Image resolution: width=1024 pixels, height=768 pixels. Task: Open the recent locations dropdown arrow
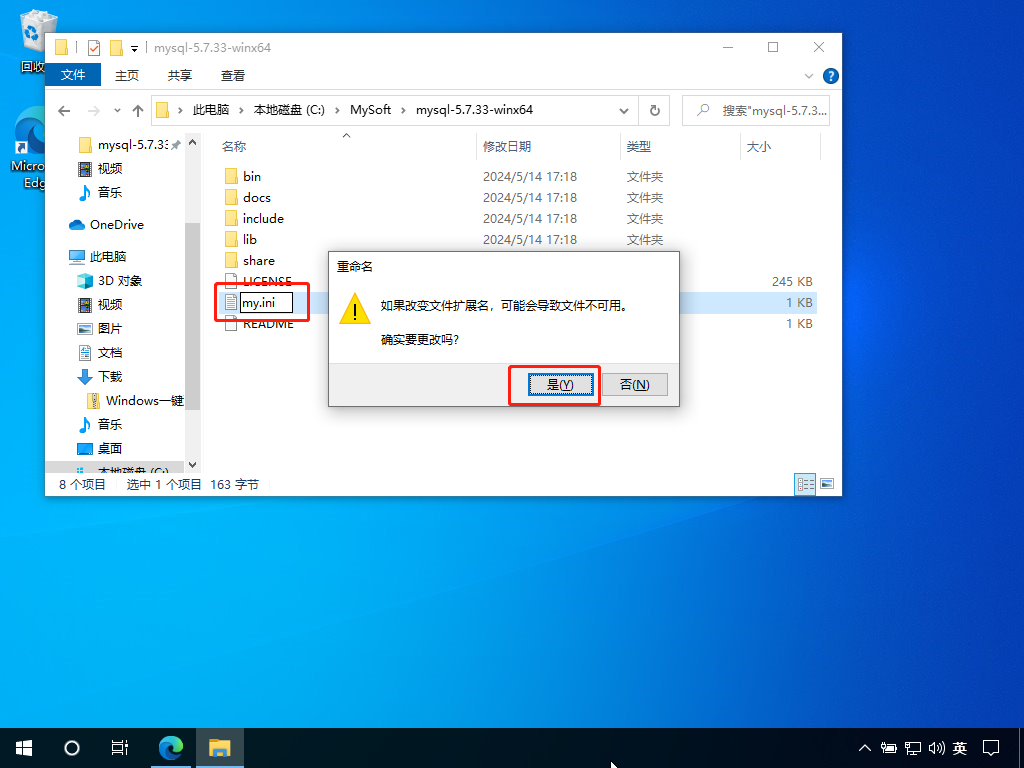coord(117,110)
